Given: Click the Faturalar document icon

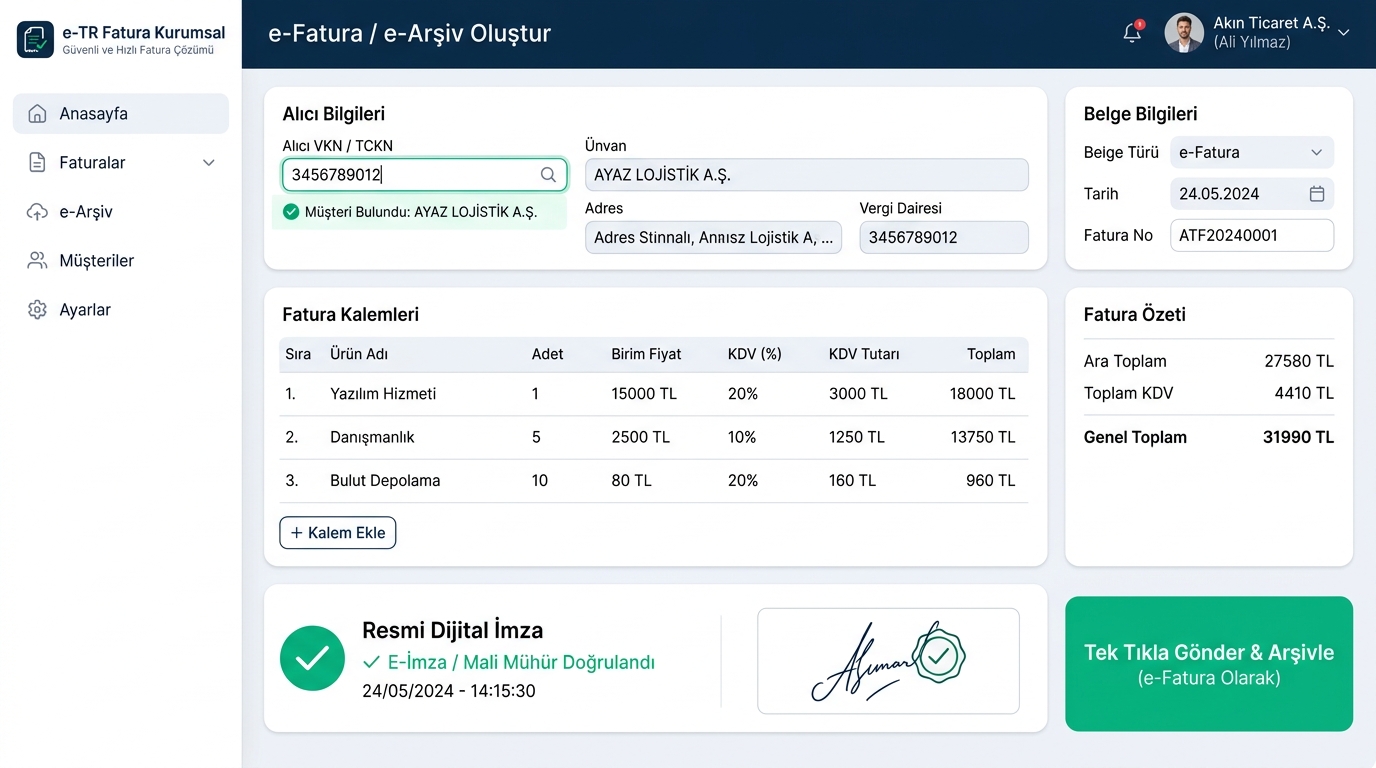Looking at the screenshot, I should 37,162.
